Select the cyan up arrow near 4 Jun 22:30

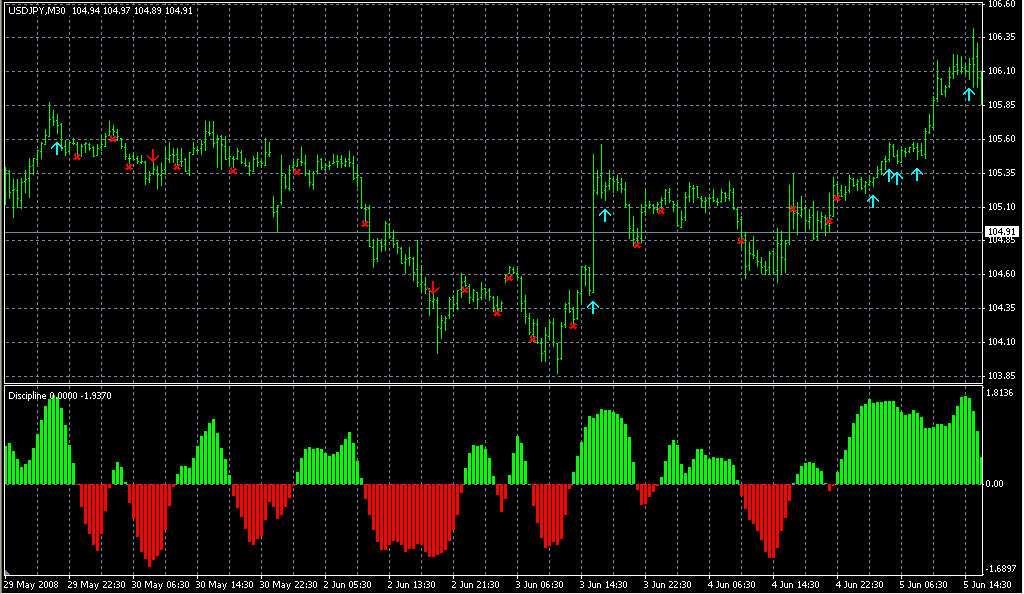(x=873, y=201)
